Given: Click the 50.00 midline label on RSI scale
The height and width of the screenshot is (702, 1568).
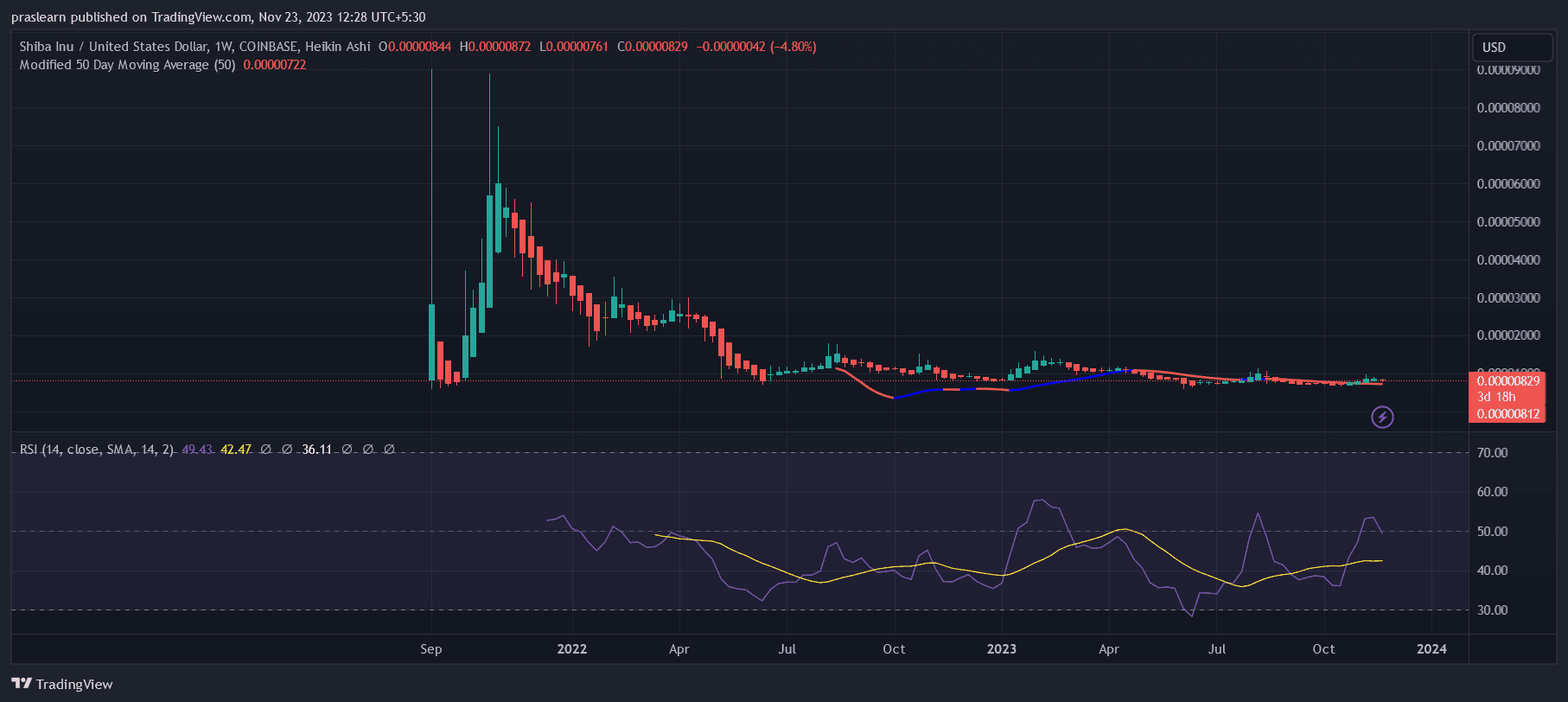Looking at the screenshot, I should pos(1492,532).
